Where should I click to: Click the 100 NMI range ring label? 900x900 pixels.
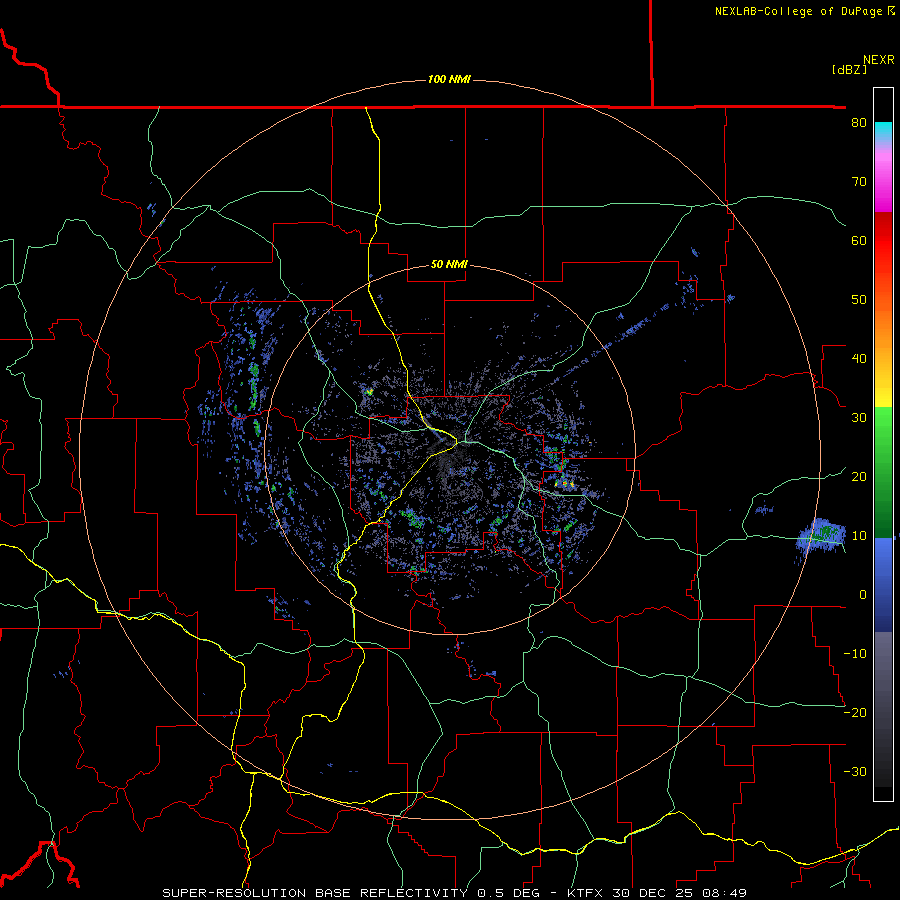click(x=449, y=79)
